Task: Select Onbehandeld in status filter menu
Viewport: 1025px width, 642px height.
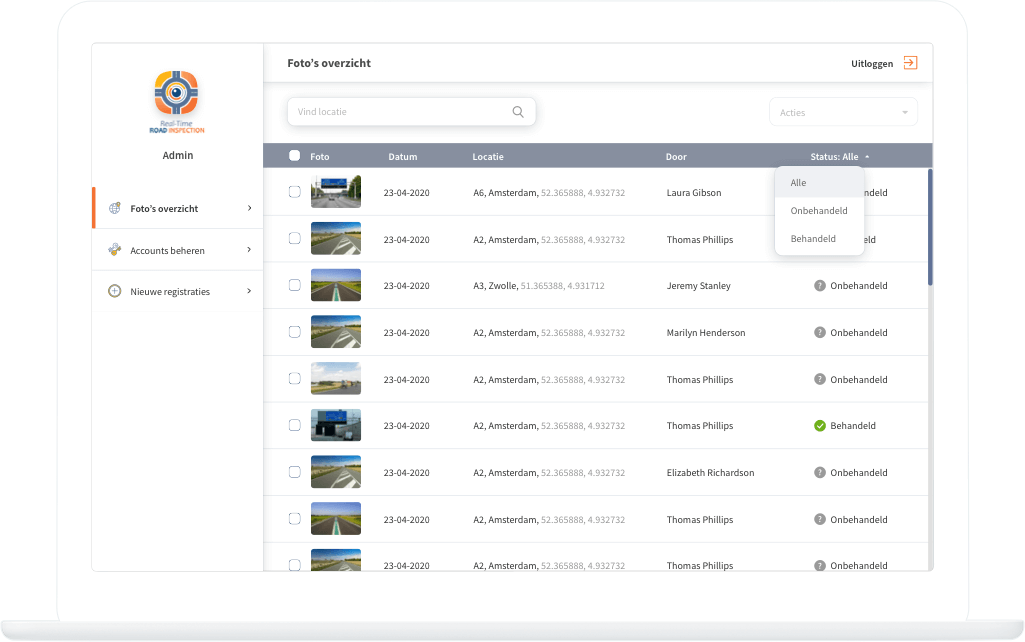Action: (819, 211)
